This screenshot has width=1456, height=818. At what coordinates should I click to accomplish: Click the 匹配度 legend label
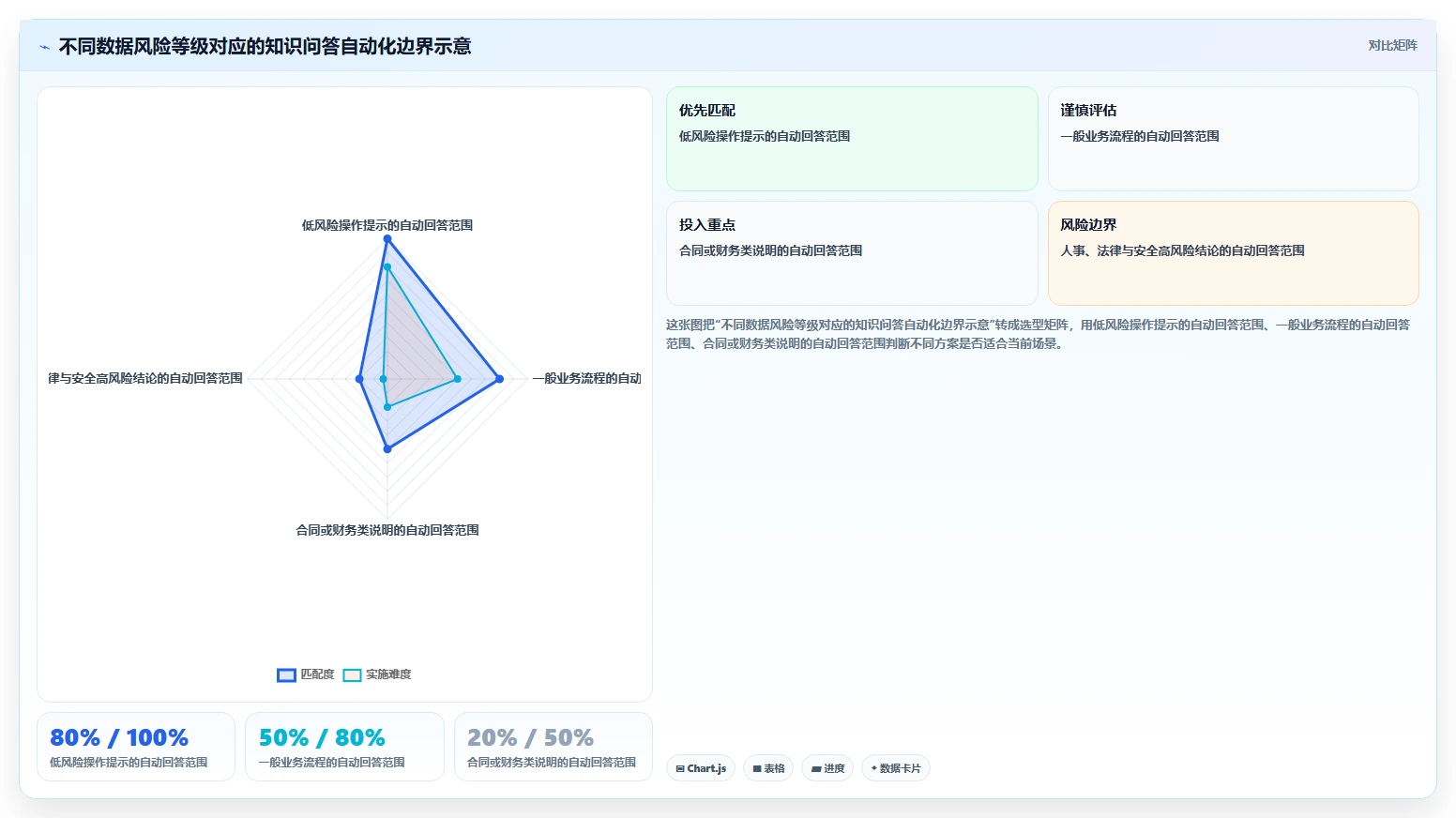[317, 674]
